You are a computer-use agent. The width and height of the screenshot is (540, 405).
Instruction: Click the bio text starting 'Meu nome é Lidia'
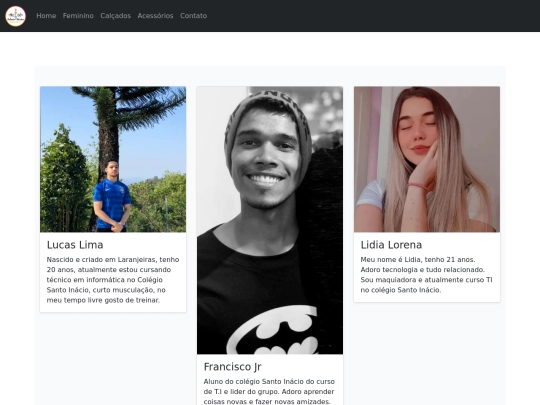[427, 275]
